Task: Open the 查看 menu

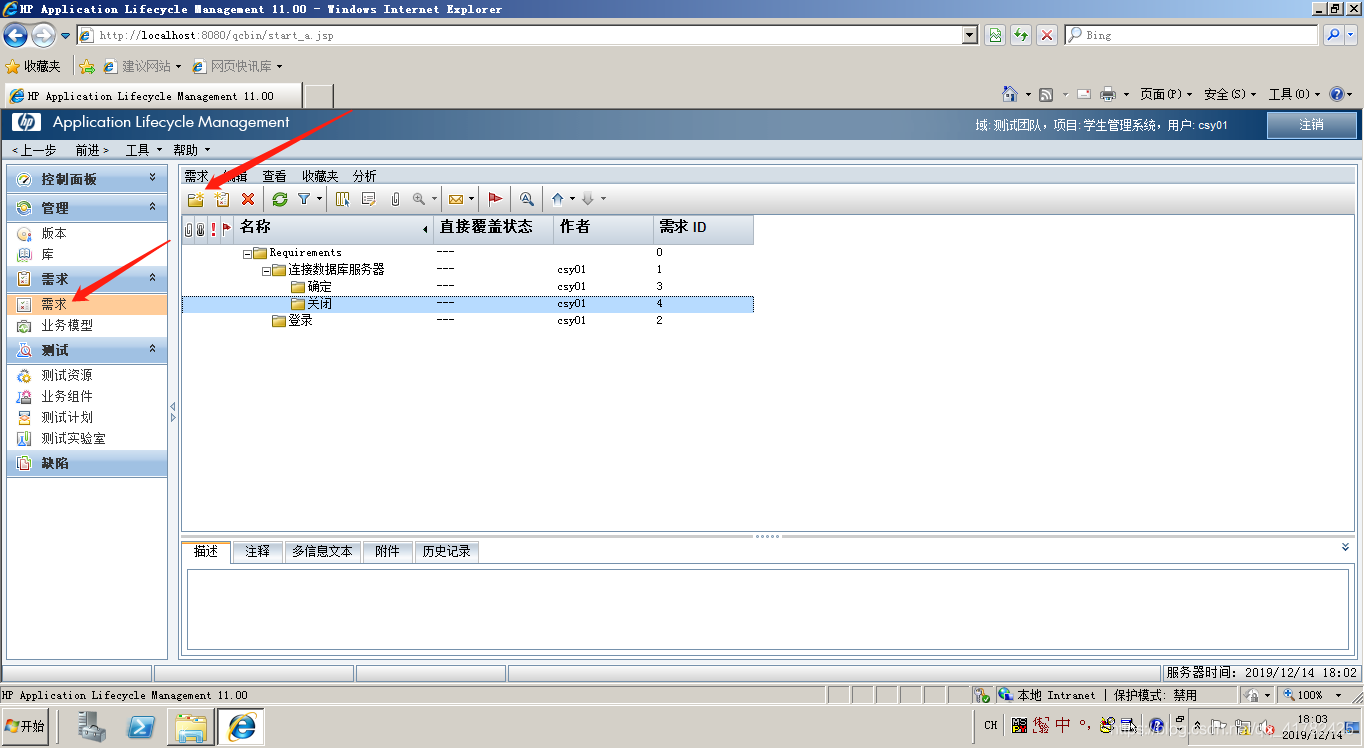Action: click(274, 176)
